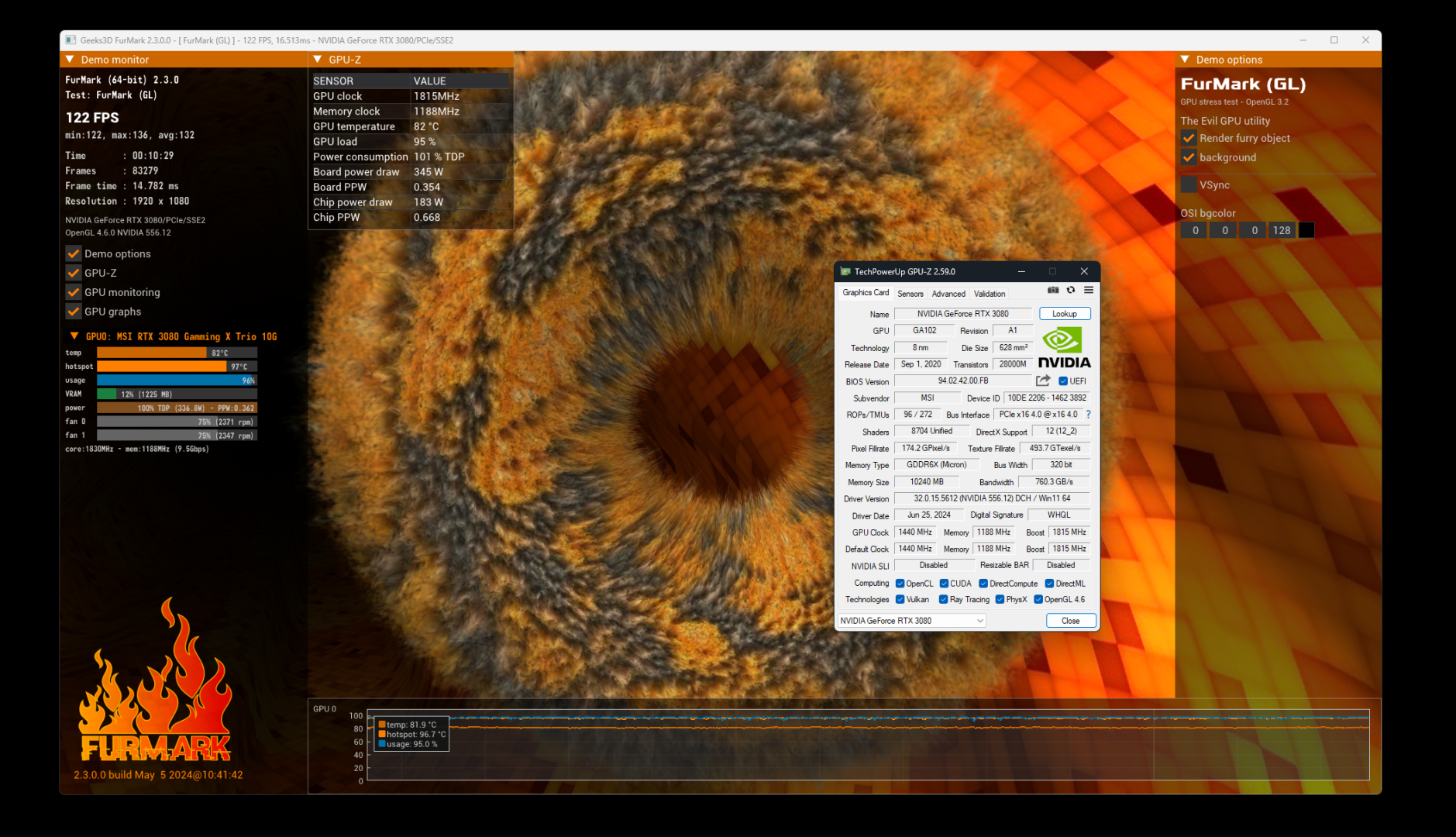Enable the VSync checkbox
Viewport: 1456px width, 837px height.
(x=1189, y=184)
